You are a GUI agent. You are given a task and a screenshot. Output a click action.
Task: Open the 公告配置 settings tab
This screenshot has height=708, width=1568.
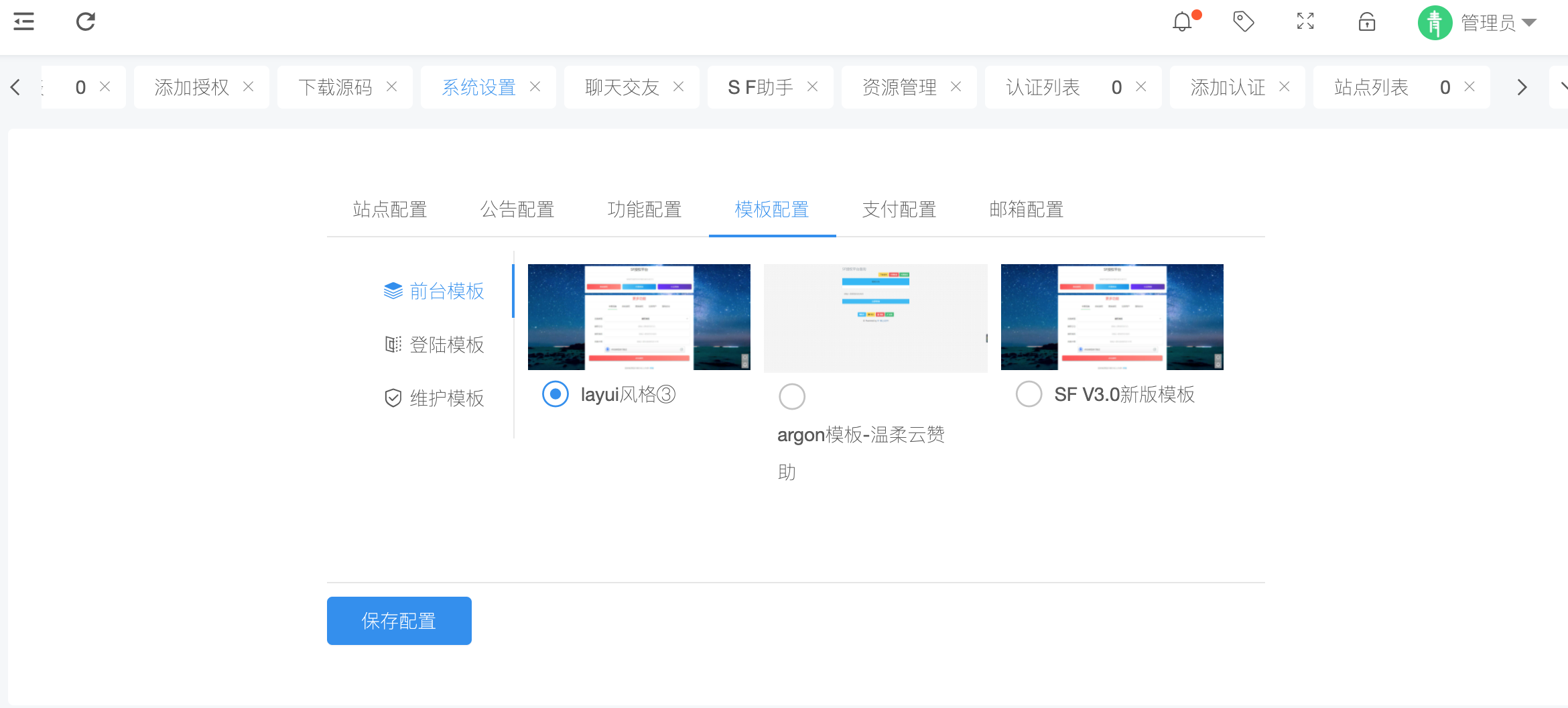(517, 210)
